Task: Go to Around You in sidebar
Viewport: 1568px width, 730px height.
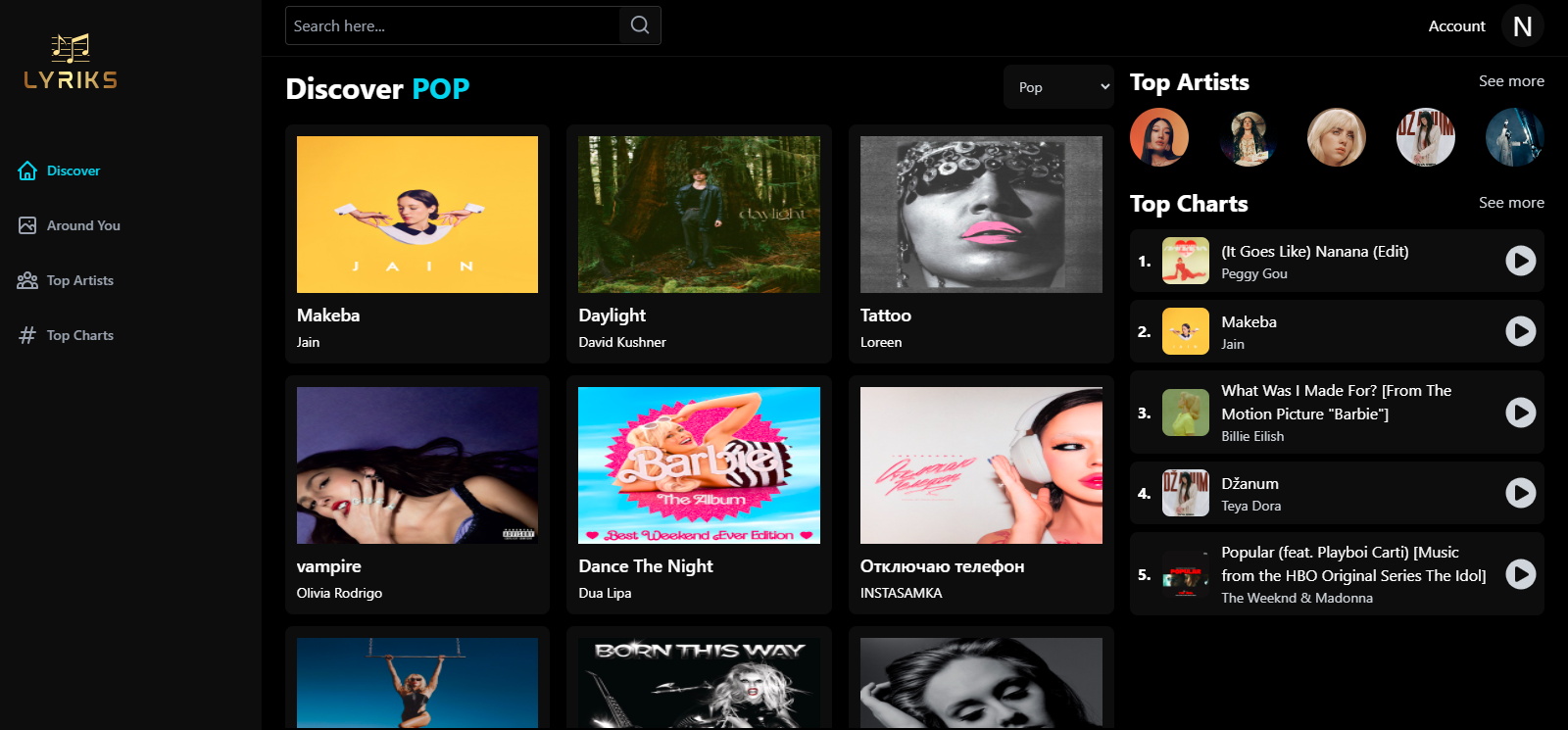Action: [x=83, y=225]
